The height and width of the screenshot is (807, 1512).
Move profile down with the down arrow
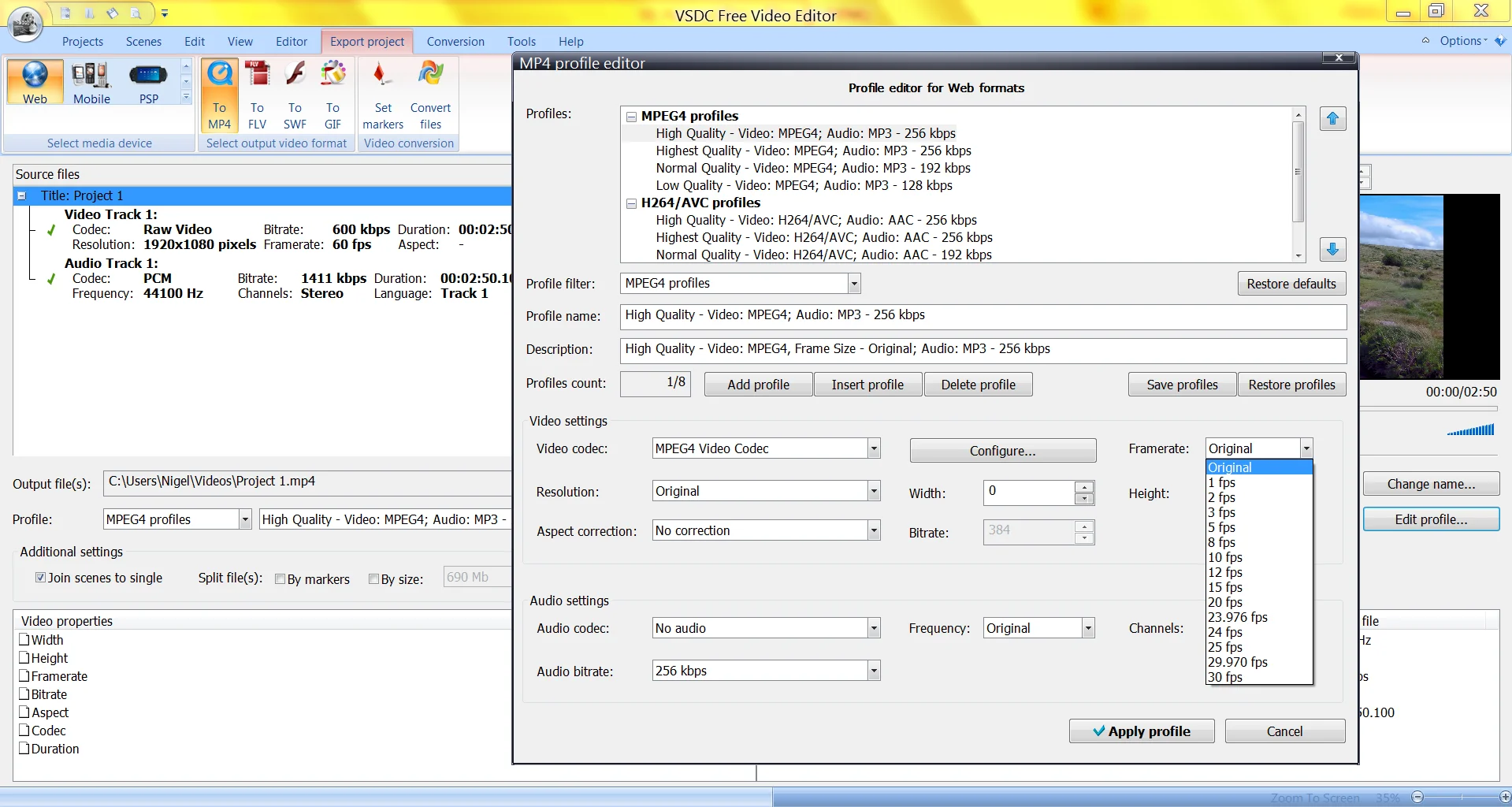pyautogui.click(x=1332, y=249)
